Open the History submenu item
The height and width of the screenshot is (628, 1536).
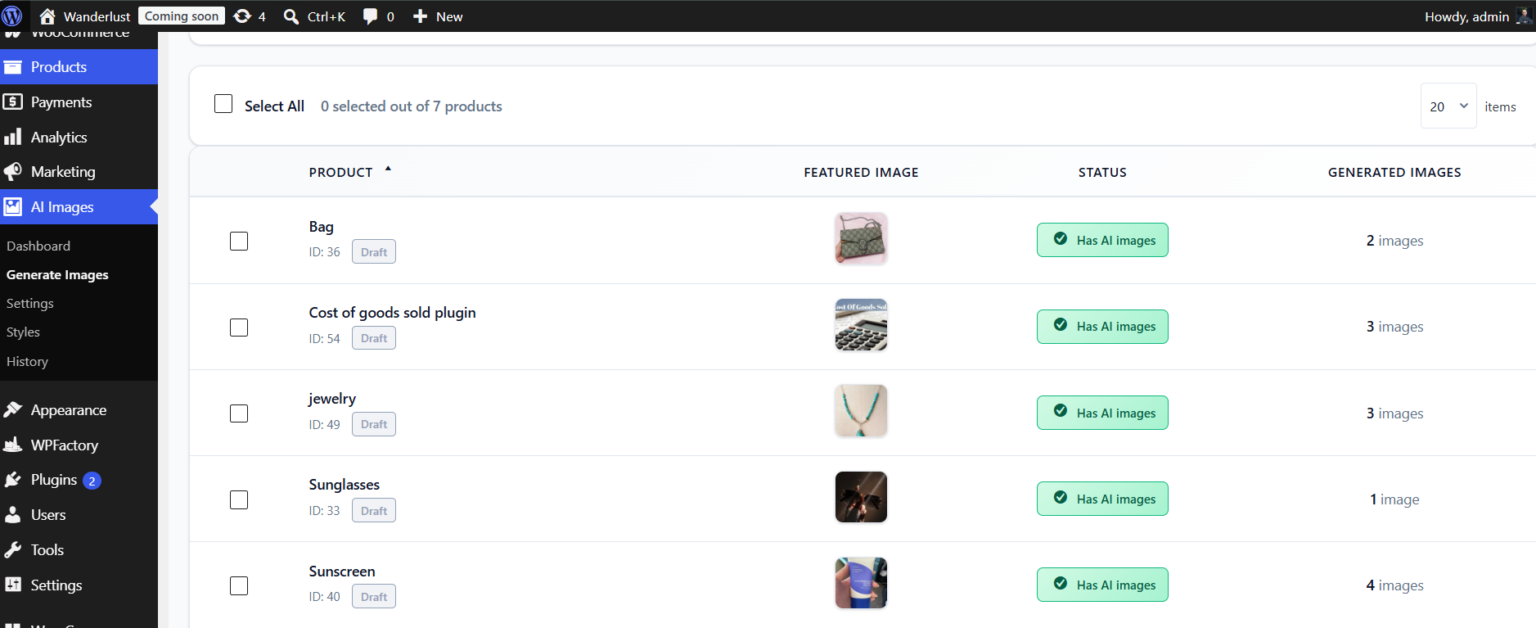click(27, 361)
